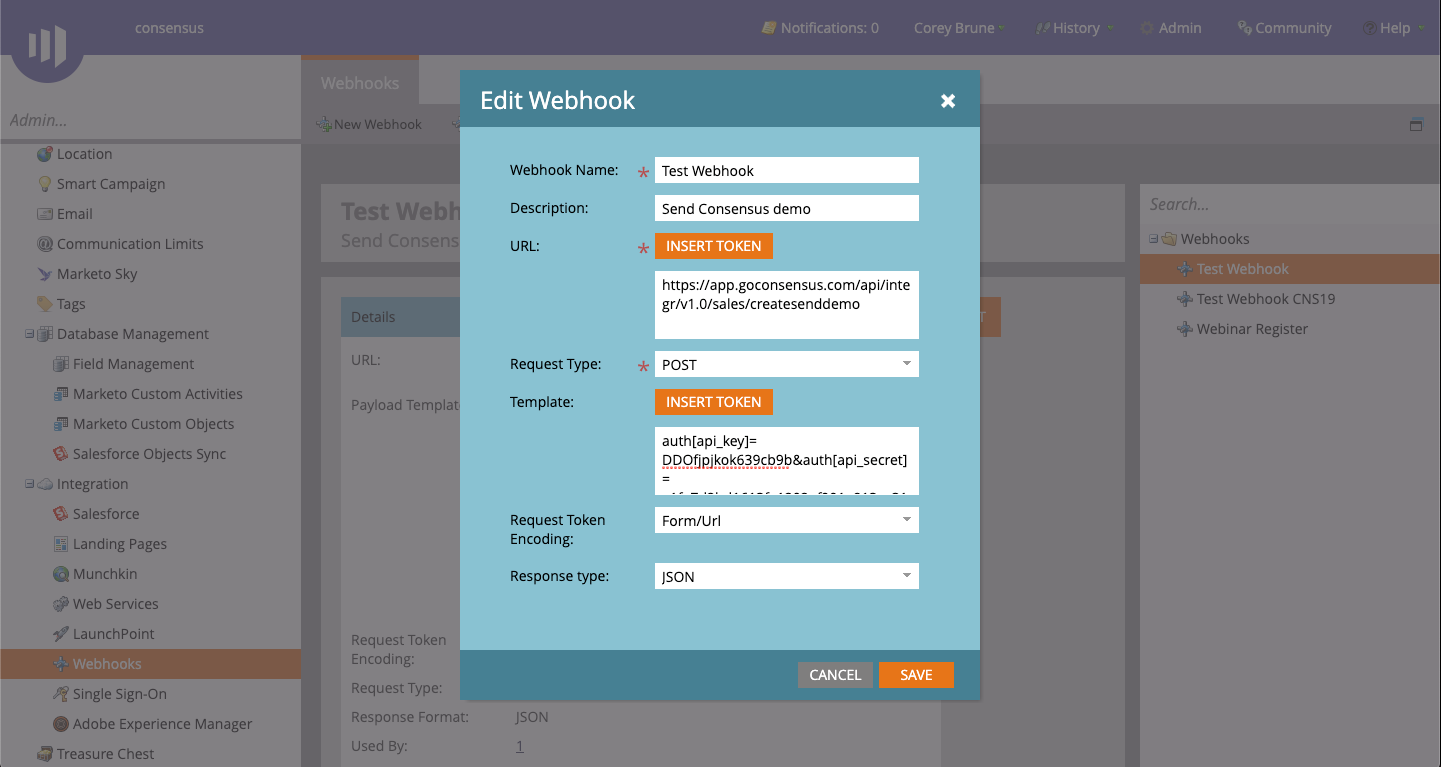Click the Munchkin icon
This screenshot has height=767, width=1441.
pos(60,574)
